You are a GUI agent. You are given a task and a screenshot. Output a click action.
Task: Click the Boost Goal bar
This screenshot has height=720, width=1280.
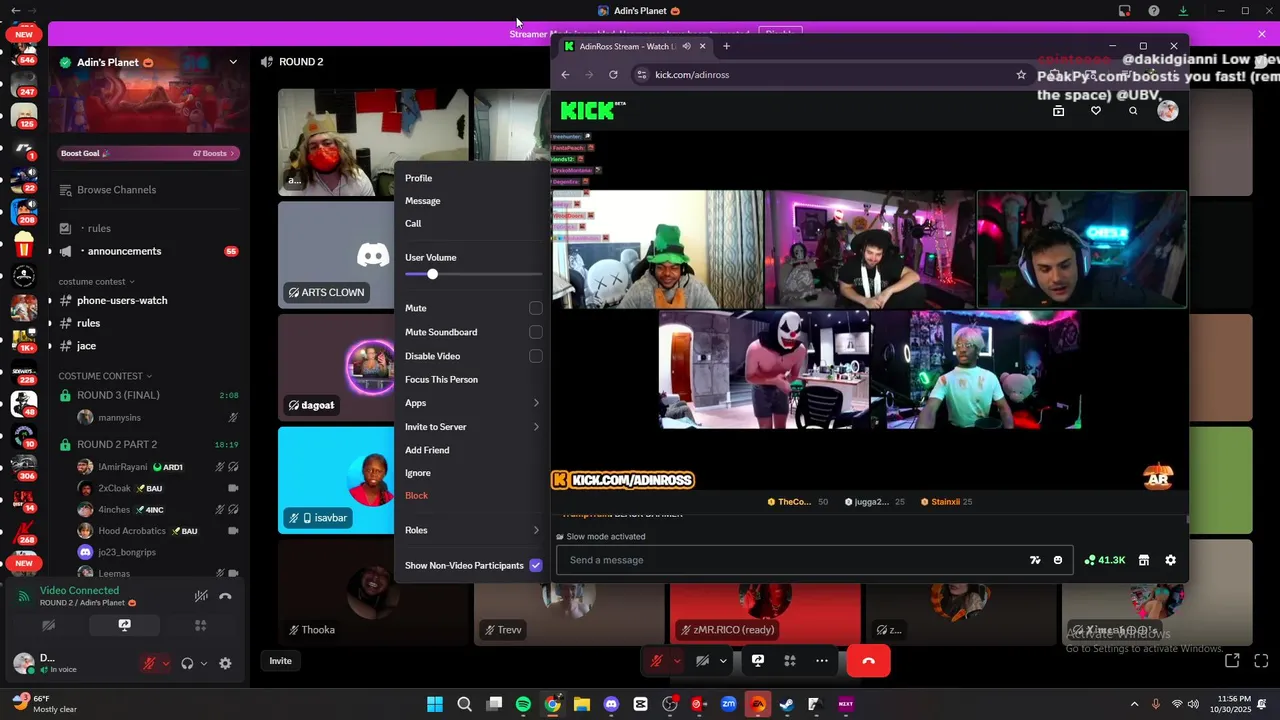tap(148, 153)
